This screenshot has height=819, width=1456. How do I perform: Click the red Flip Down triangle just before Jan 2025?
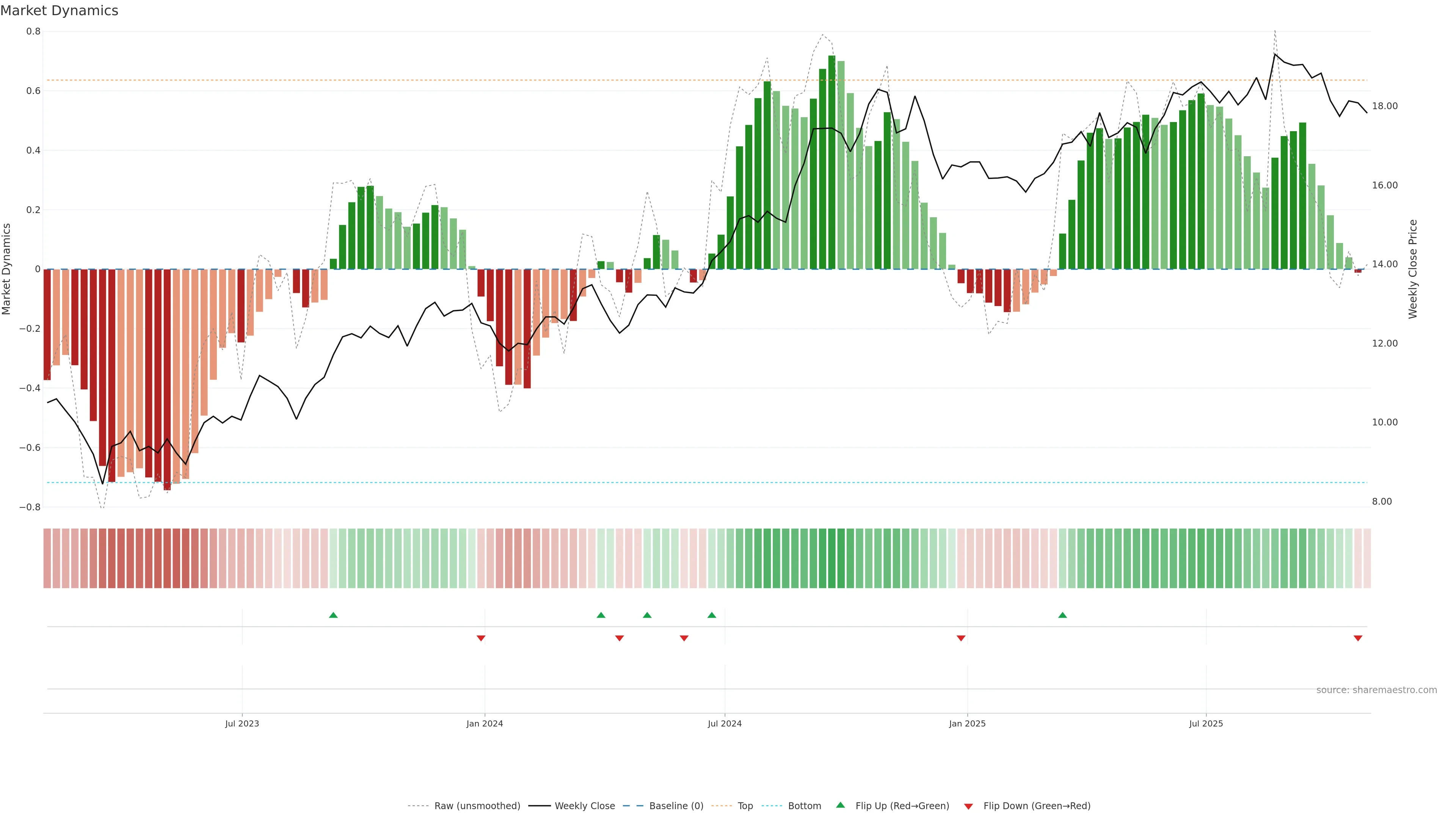pyautogui.click(x=961, y=638)
